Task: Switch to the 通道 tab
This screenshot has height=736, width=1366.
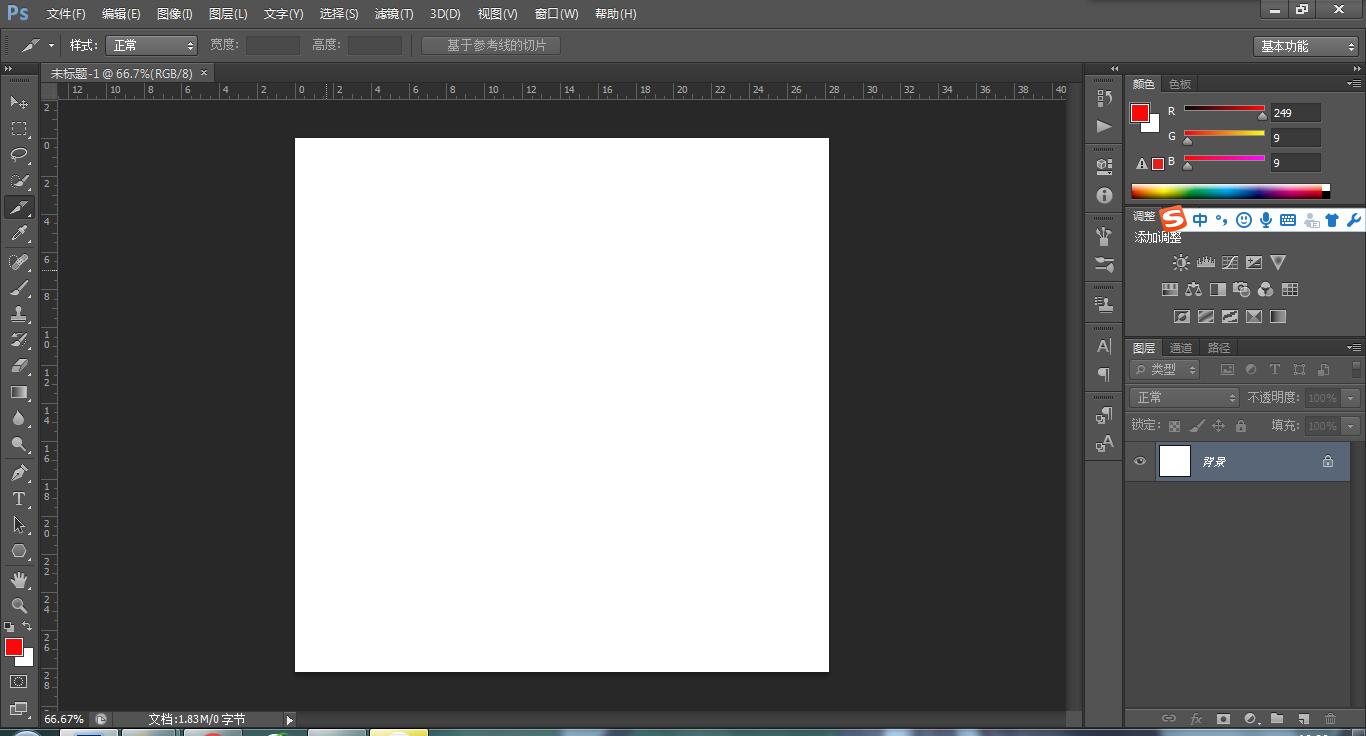Action: 1181,348
